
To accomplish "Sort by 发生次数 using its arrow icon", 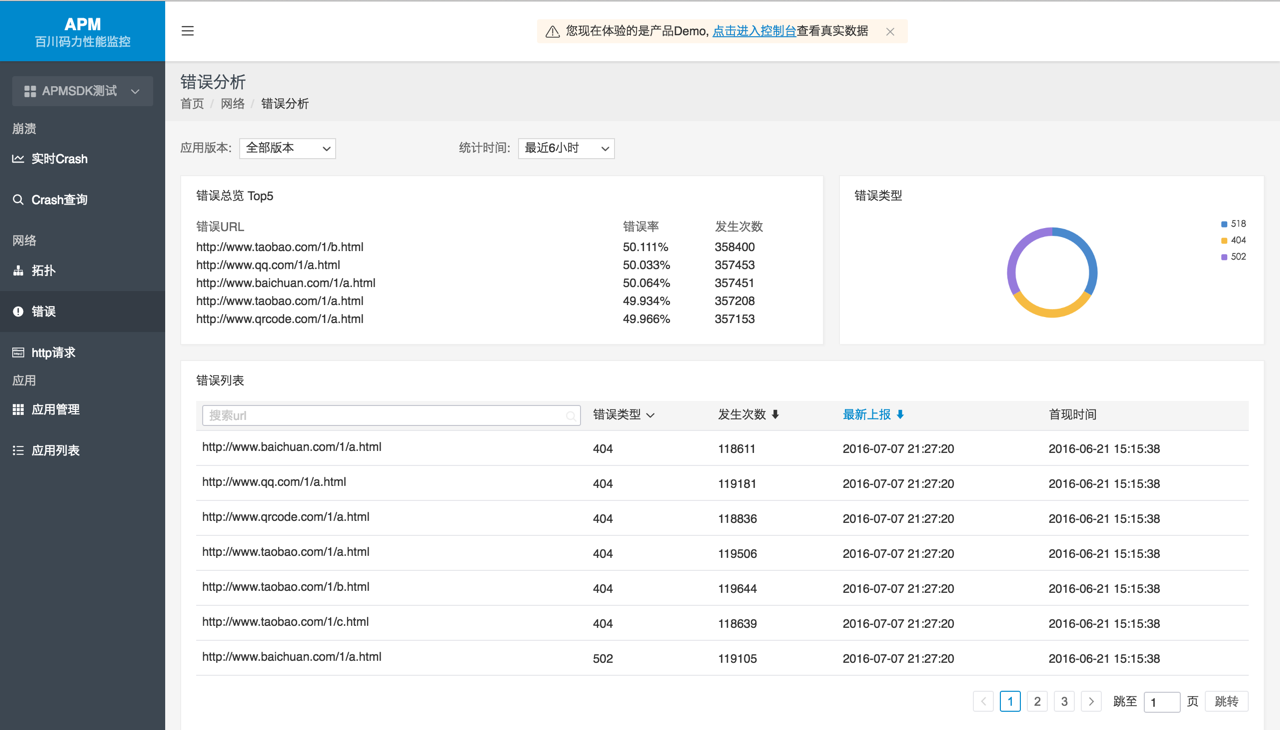I will pos(775,415).
